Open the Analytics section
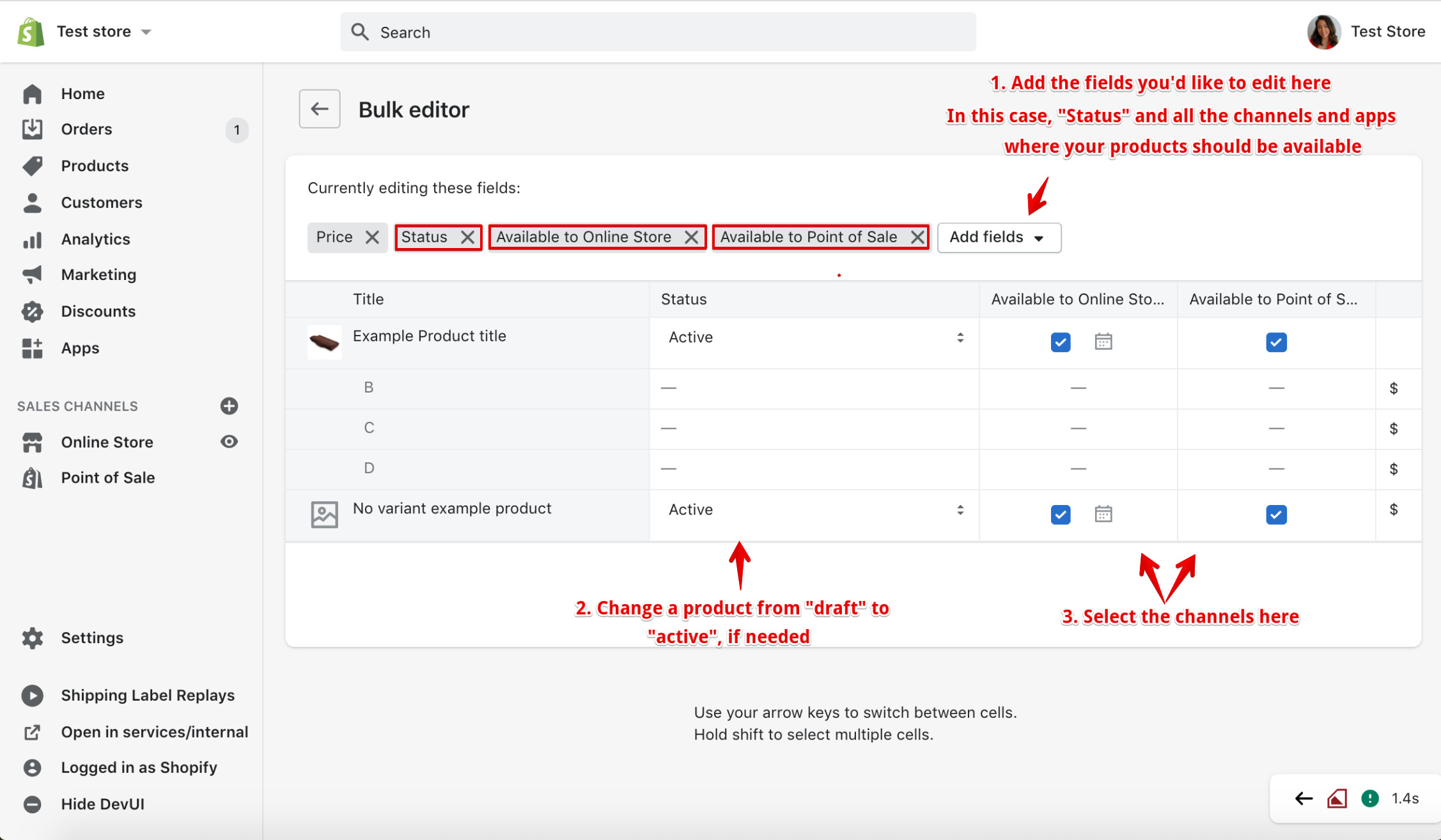This screenshot has height=840, width=1441. coord(95,239)
